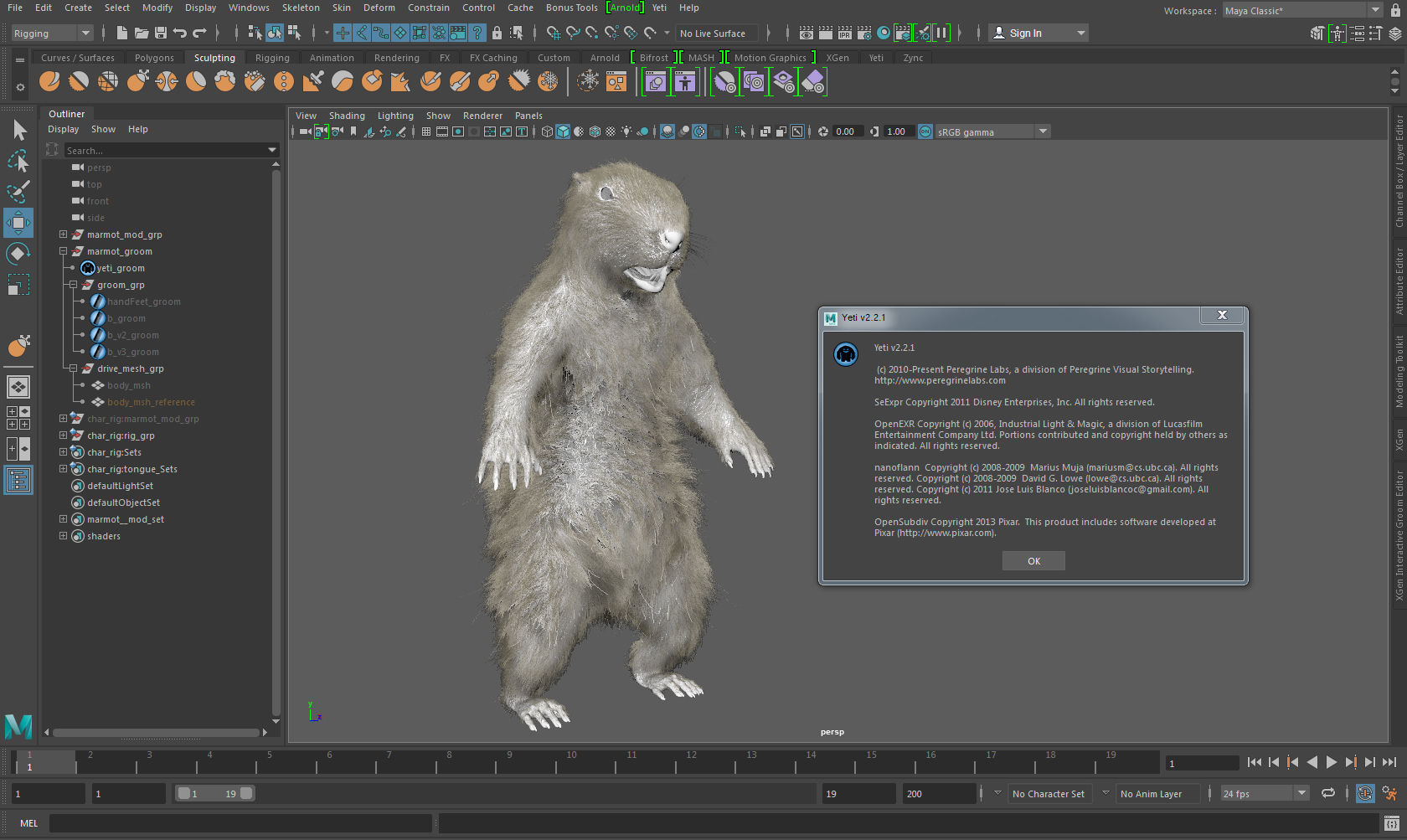Collapse groom_grp in the Outliner
This screenshot has height=840, width=1407.
(73, 285)
